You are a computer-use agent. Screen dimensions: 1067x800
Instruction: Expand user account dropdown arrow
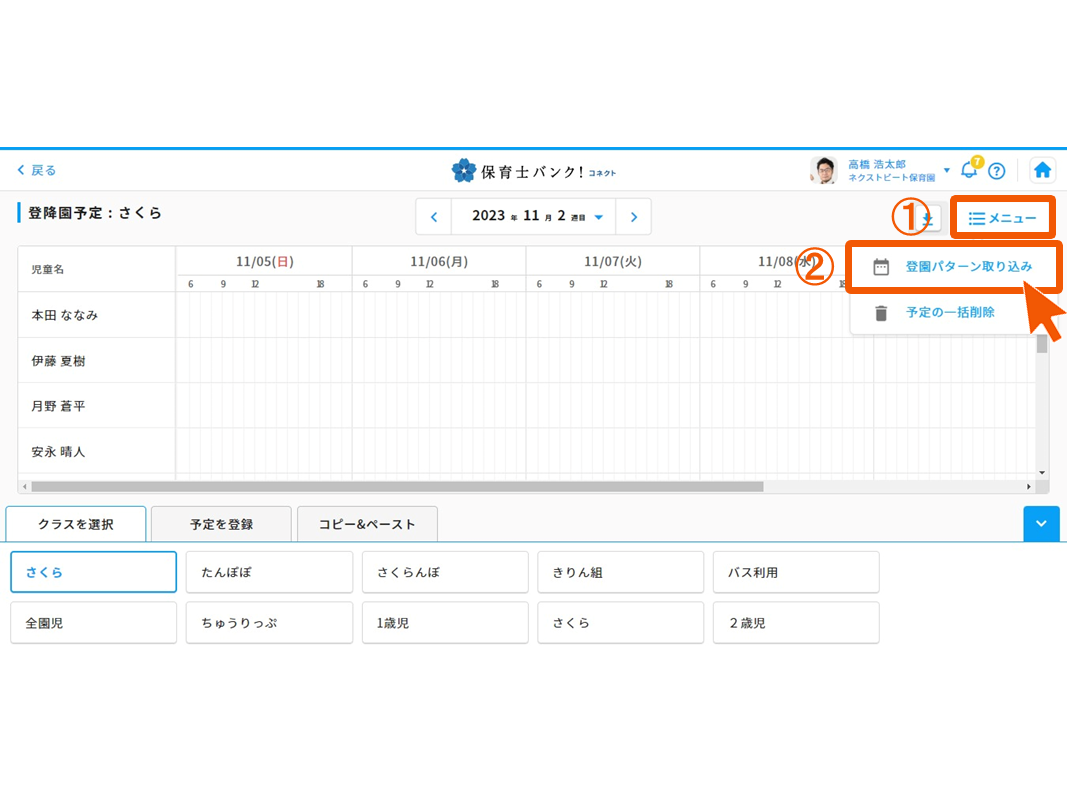tap(947, 170)
